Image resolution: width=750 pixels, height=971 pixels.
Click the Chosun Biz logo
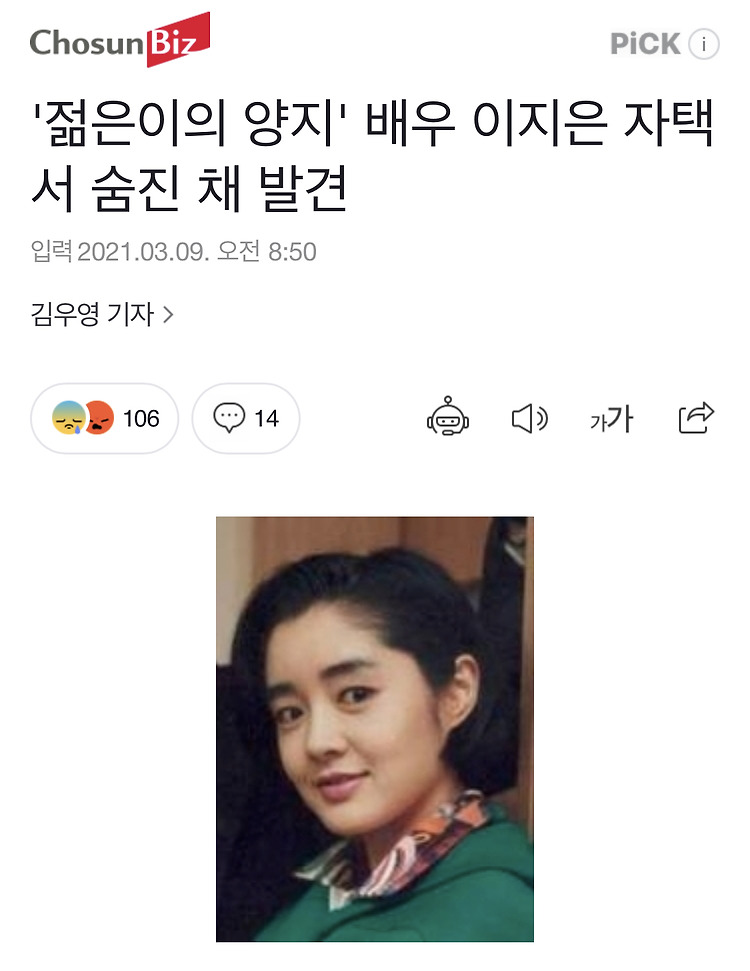[x=120, y=40]
